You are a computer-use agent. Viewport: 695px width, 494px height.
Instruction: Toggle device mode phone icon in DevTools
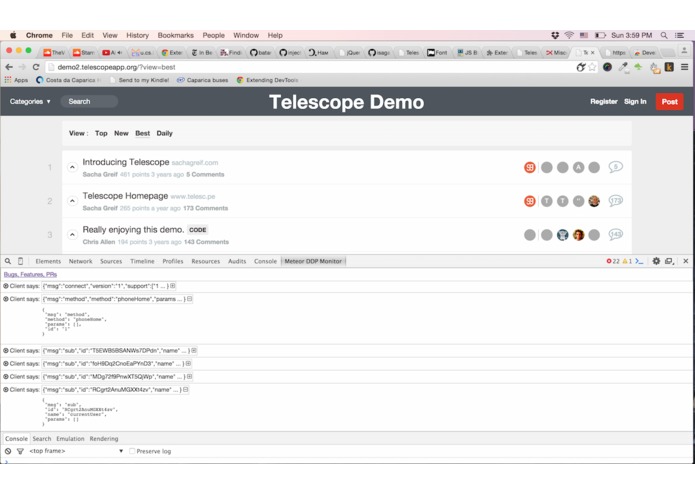click(x=20, y=261)
